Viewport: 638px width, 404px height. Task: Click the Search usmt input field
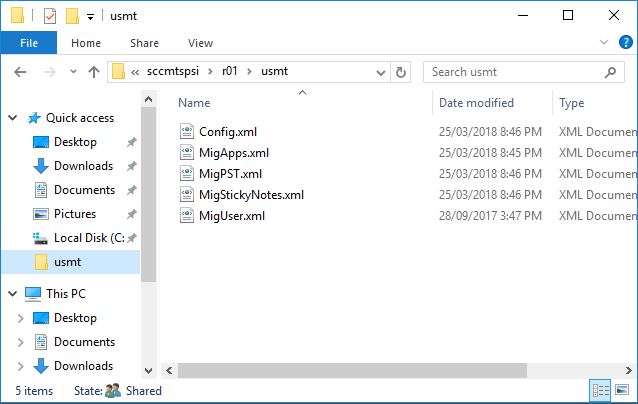[x=520, y=72]
